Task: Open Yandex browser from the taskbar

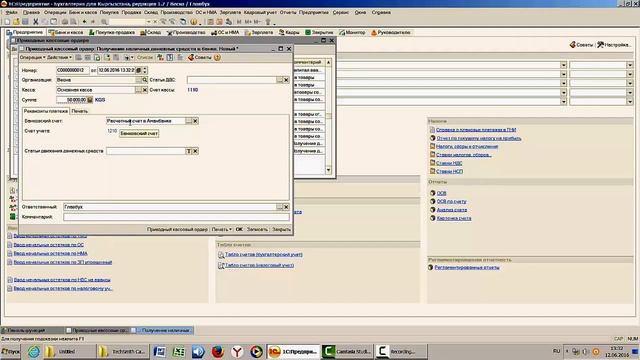Action: pos(237,351)
